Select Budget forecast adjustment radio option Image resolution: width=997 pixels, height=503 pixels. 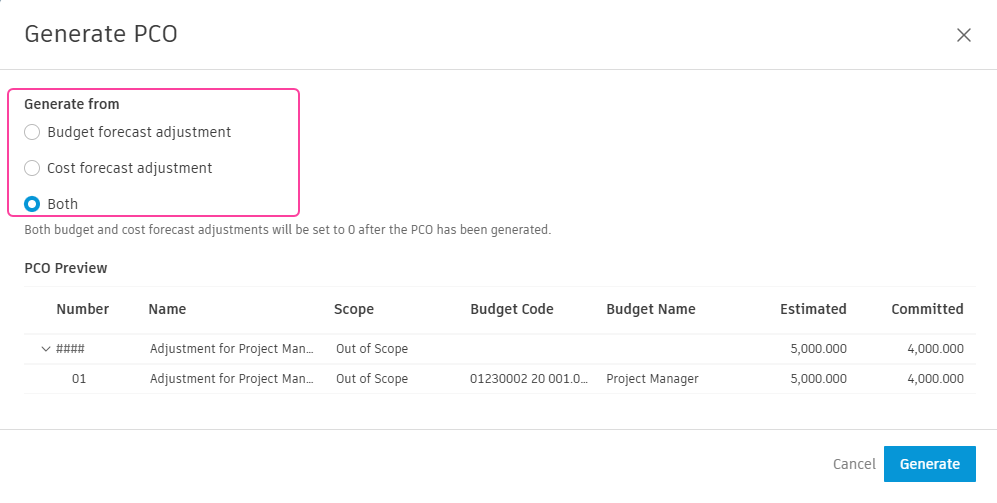pos(32,132)
